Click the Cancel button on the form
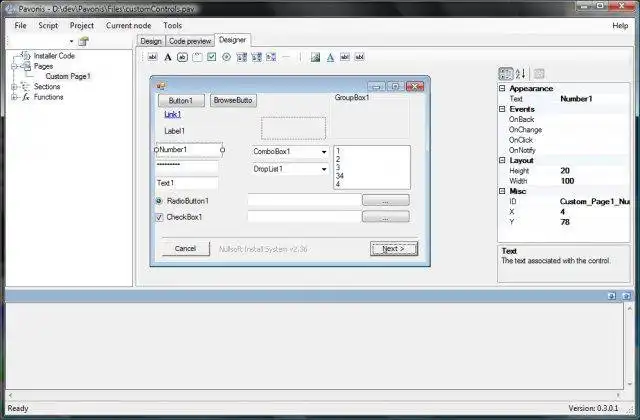 pyautogui.click(x=186, y=249)
